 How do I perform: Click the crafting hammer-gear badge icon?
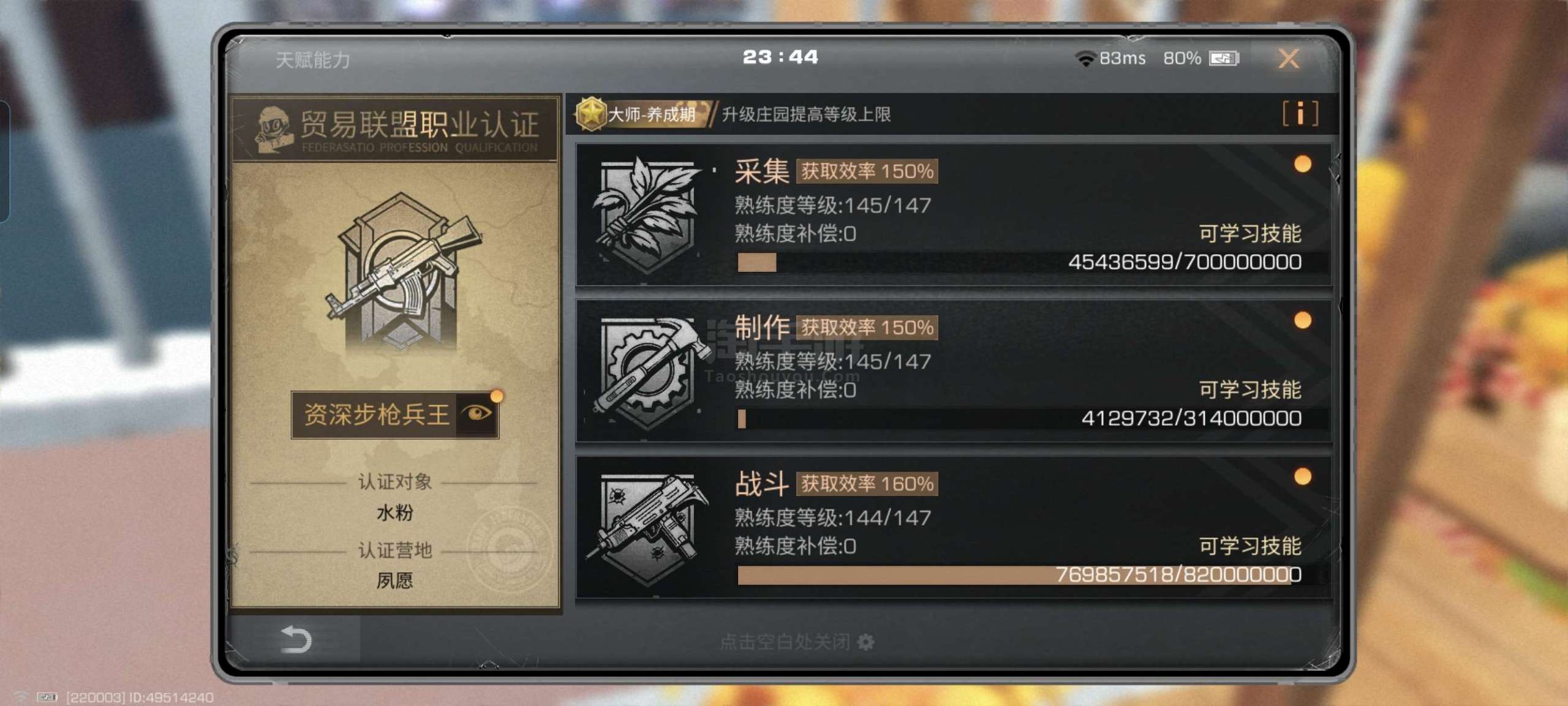point(649,372)
